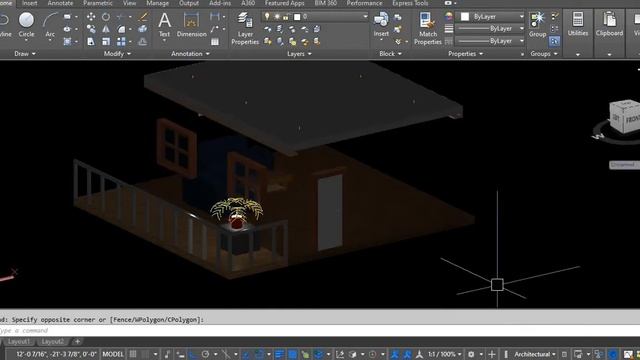
Task: Toggle the grid display in status bar
Action: 133,354
